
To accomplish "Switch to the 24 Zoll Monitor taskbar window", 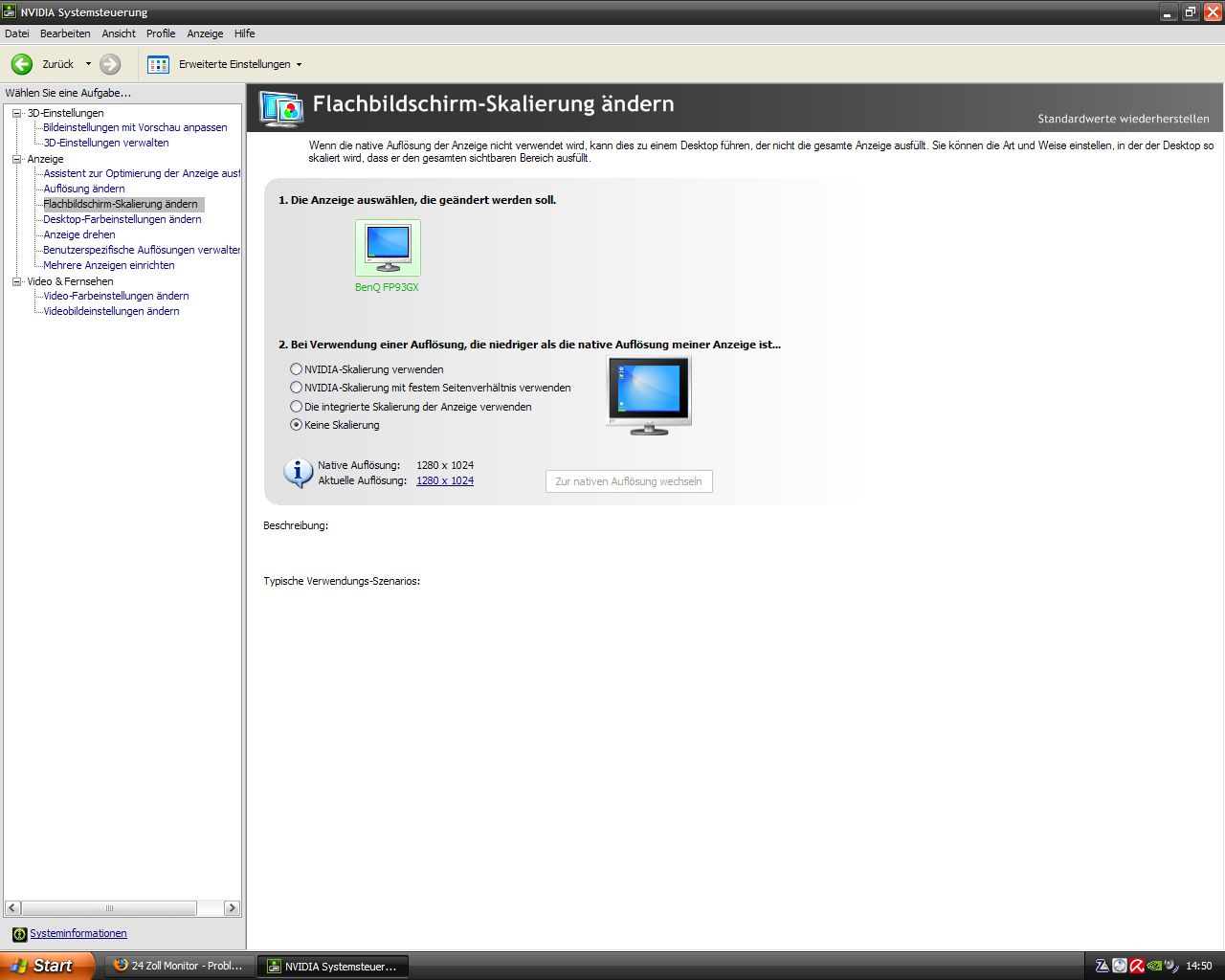I will pyautogui.click(x=179, y=966).
